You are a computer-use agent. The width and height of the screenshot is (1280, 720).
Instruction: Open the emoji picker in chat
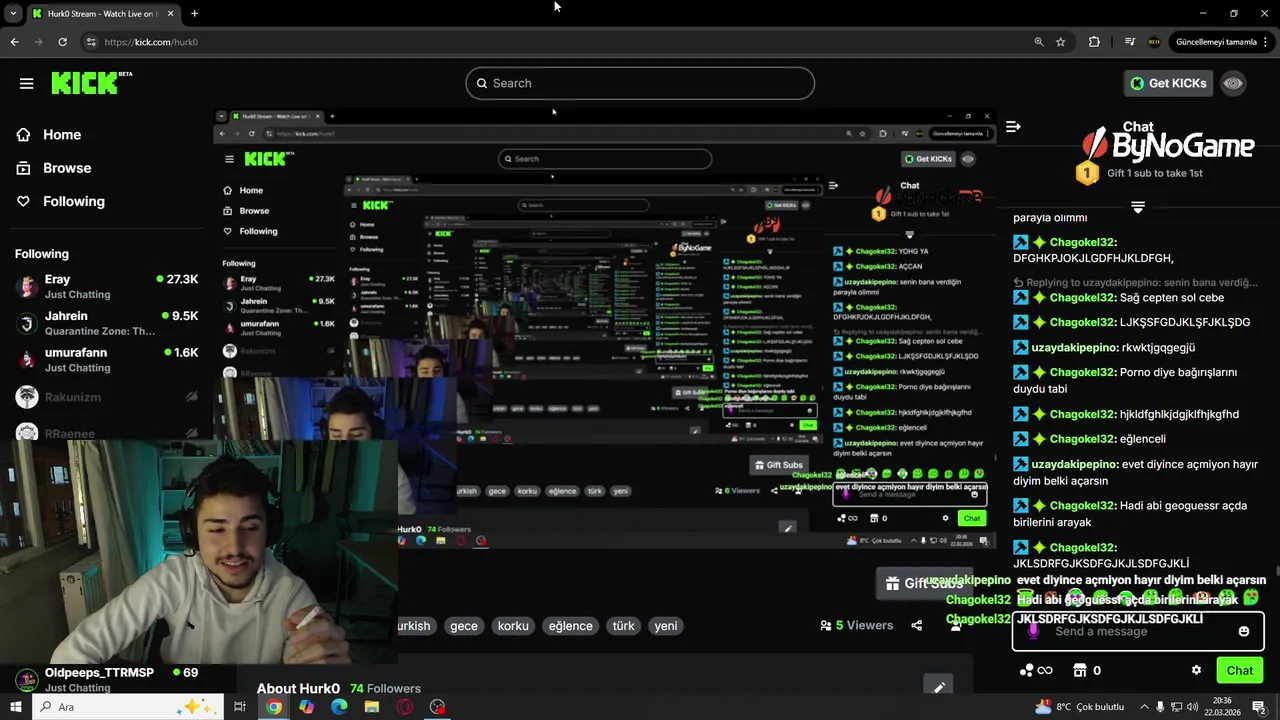pyautogui.click(x=1244, y=632)
